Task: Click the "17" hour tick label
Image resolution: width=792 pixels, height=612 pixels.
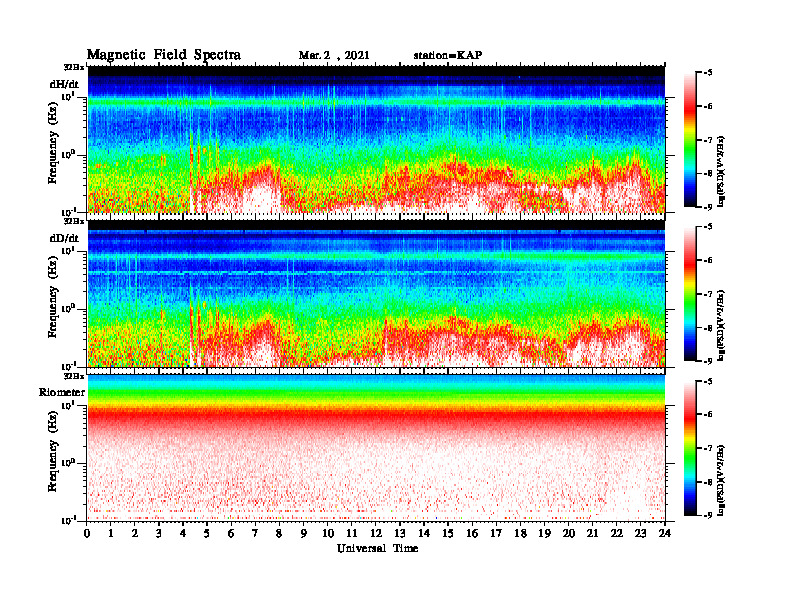Action: click(x=496, y=533)
